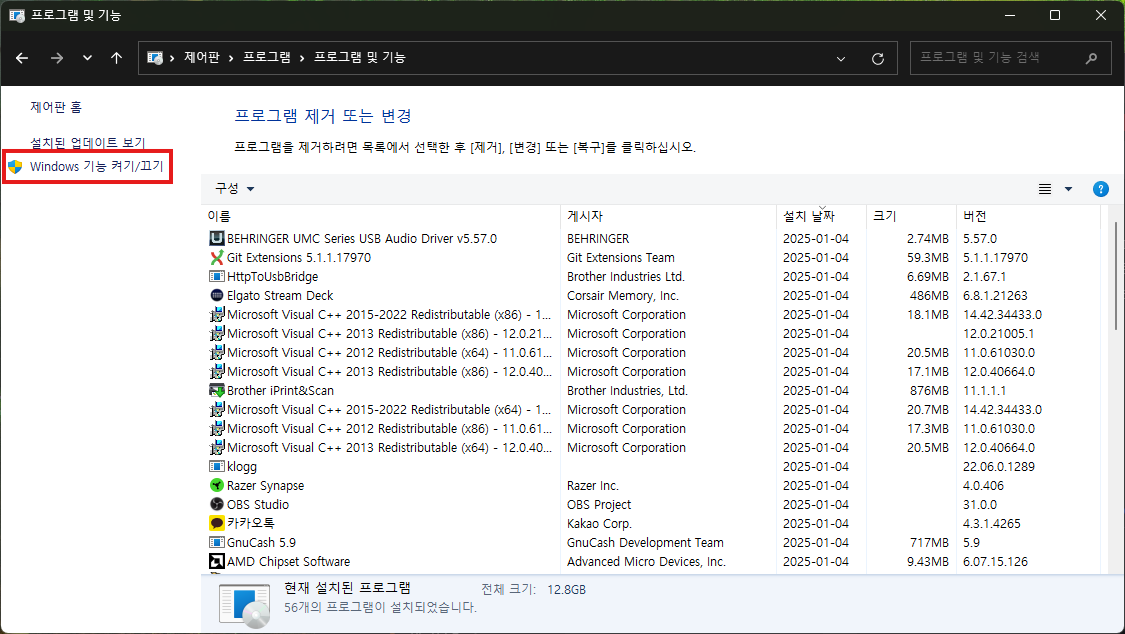Click Advanced Micro Devices, Inc. publisher
The image size is (1125, 634).
pos(646,562)
